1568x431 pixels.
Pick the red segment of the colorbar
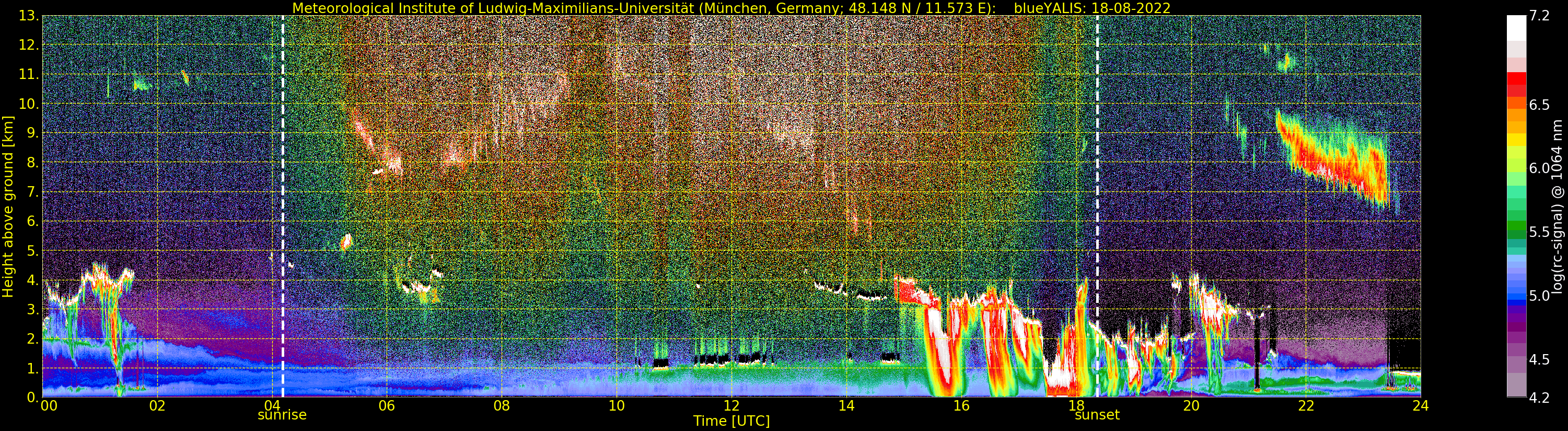(x=1516, y=80)
